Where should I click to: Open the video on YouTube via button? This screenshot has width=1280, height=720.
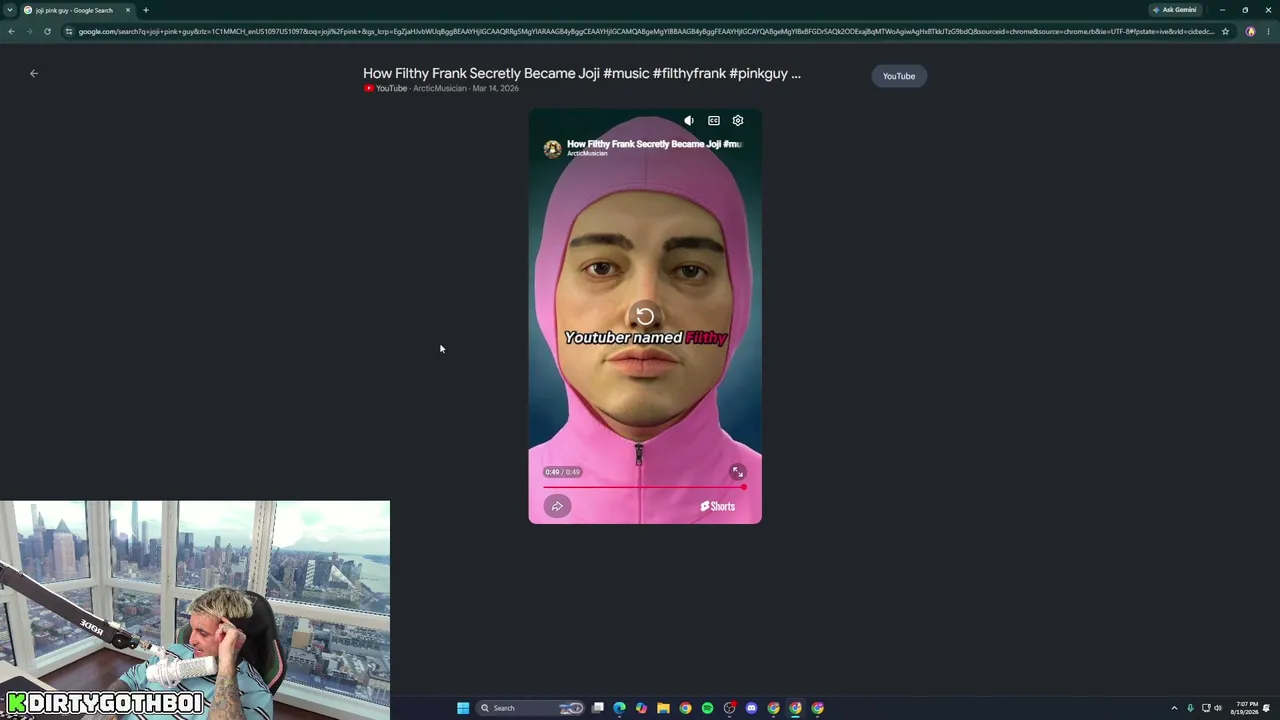pos(899,76)
